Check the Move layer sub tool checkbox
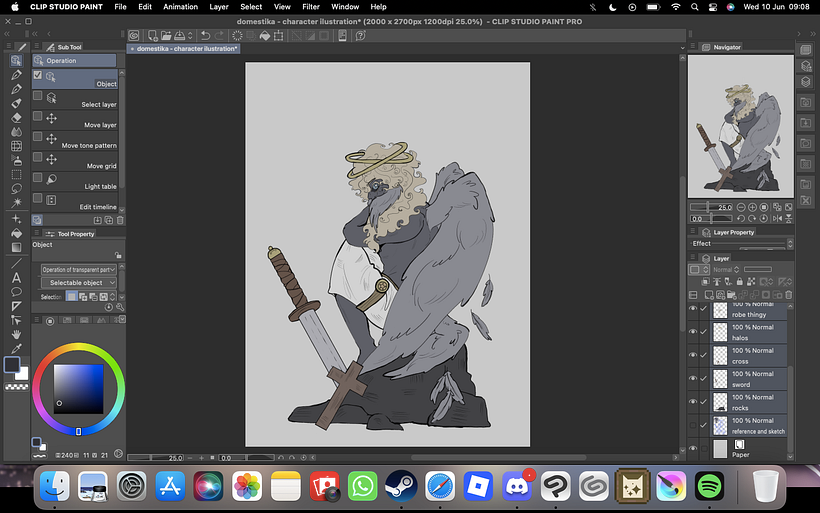The image size is (820, 513). pyautogui.click(x=38, y=116)
